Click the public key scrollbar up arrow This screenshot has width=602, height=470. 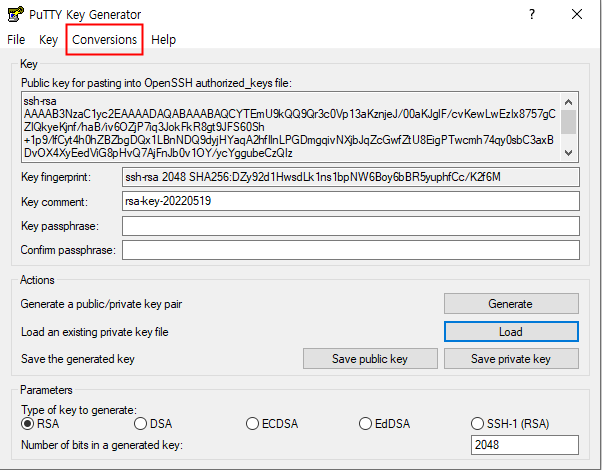[x=569, y=102]
